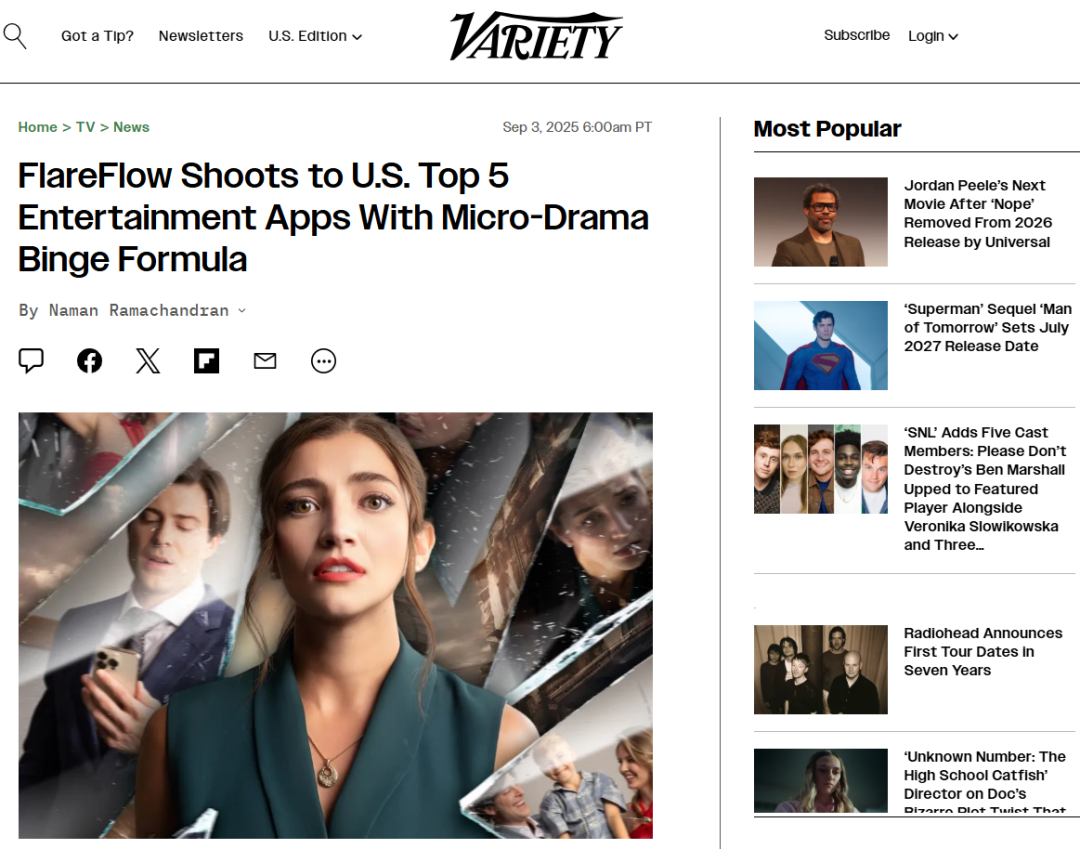The image size is (1080, 849).
Task: Share article on X icon
Action: 148,361
